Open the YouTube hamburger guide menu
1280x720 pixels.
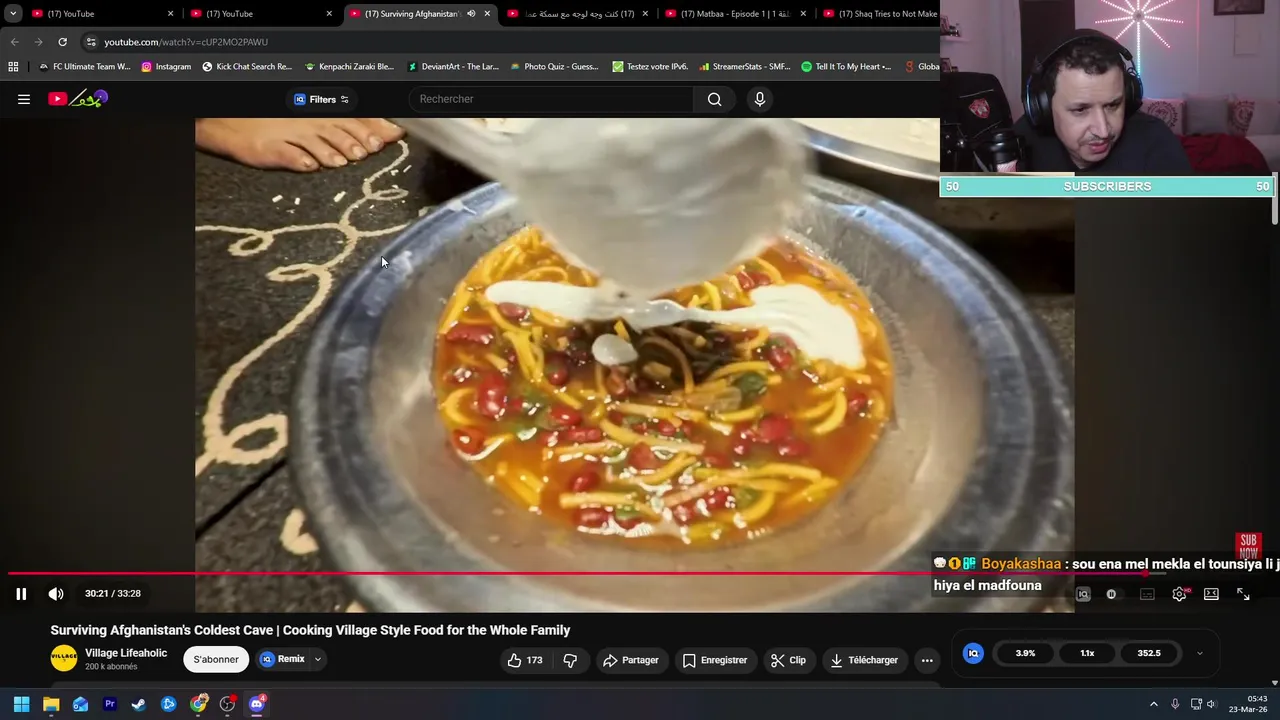(24, 99)
